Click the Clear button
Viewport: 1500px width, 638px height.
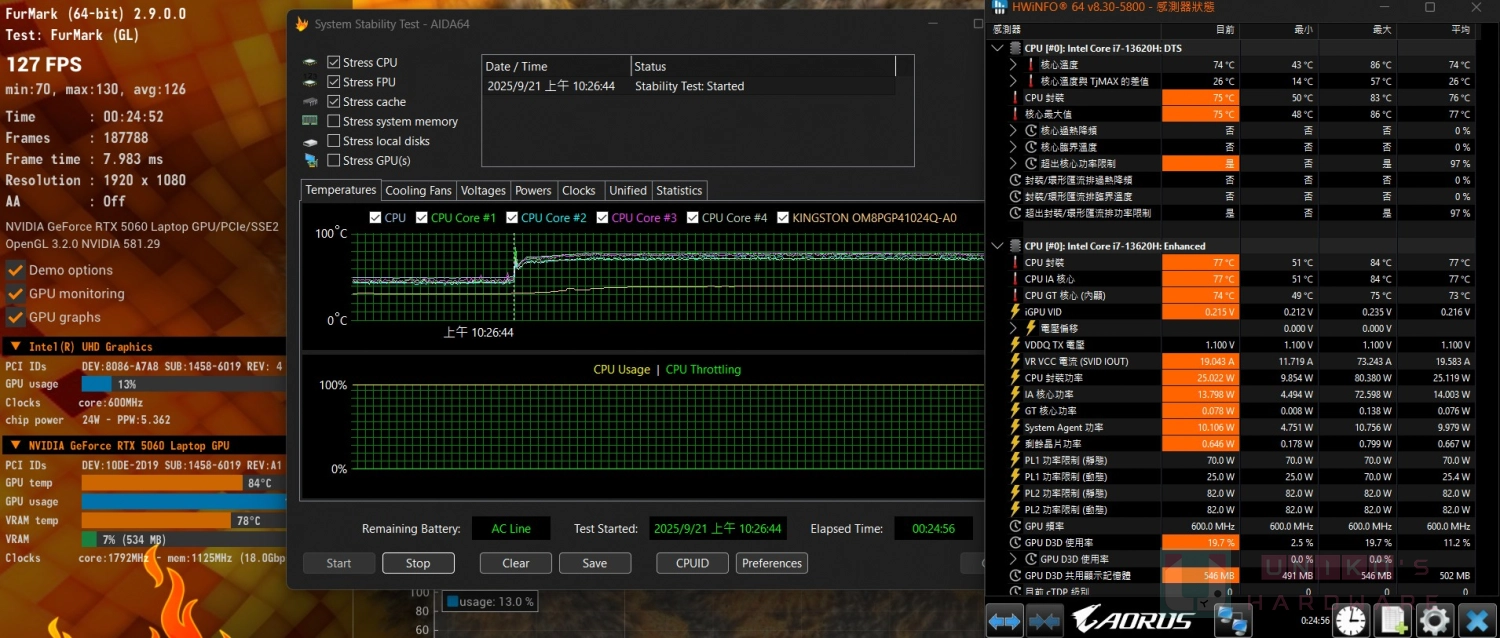tap(516, 563)
